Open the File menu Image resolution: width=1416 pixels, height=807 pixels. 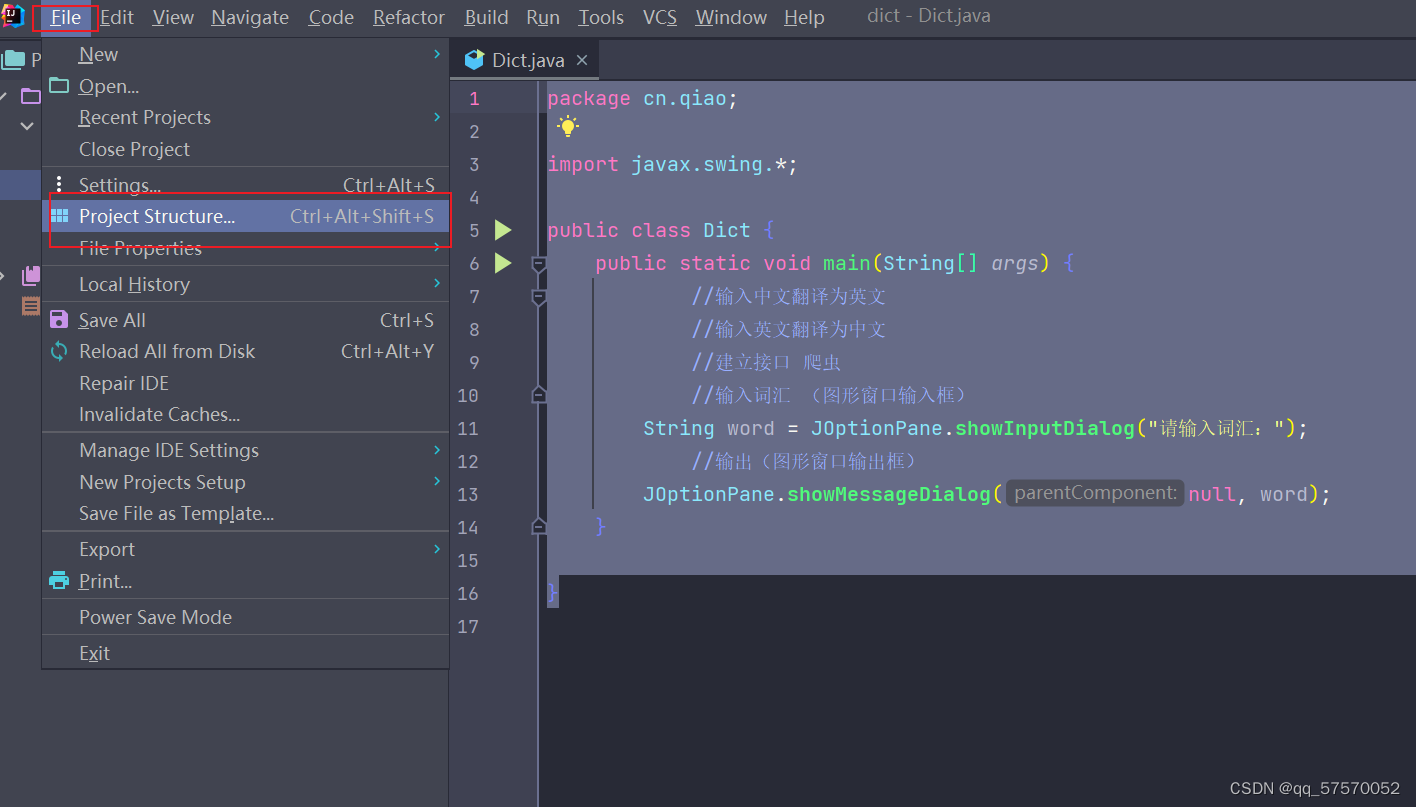(66, 17)
